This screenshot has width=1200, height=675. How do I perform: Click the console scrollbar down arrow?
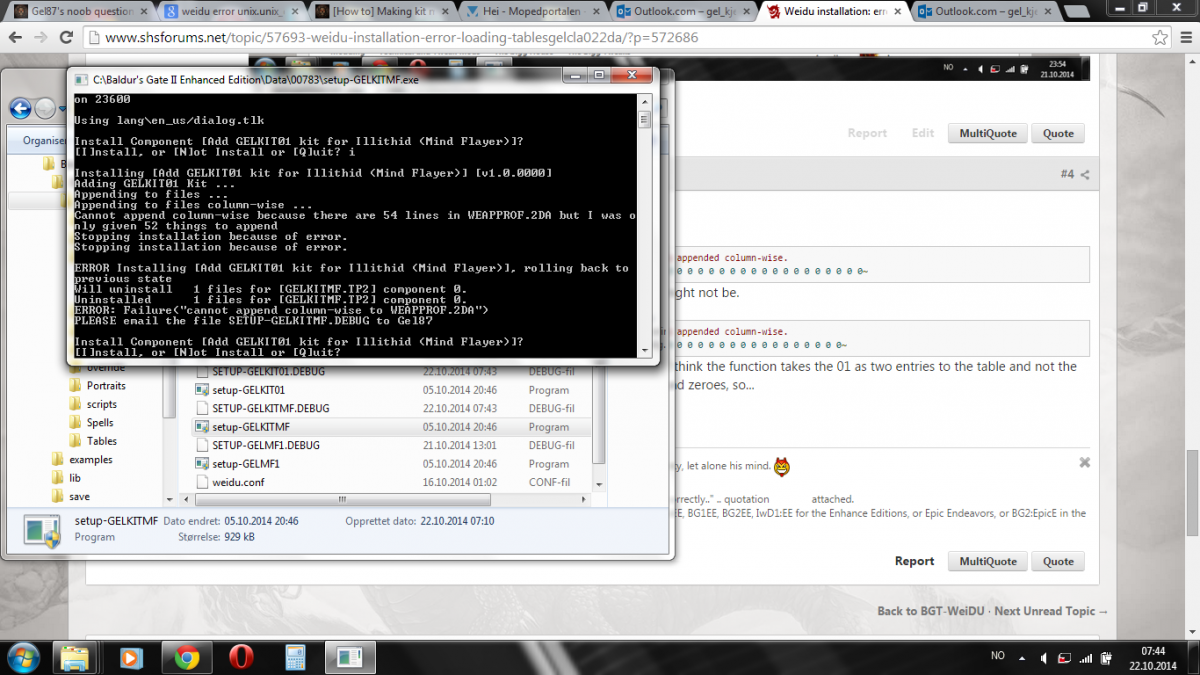(644, 350)
